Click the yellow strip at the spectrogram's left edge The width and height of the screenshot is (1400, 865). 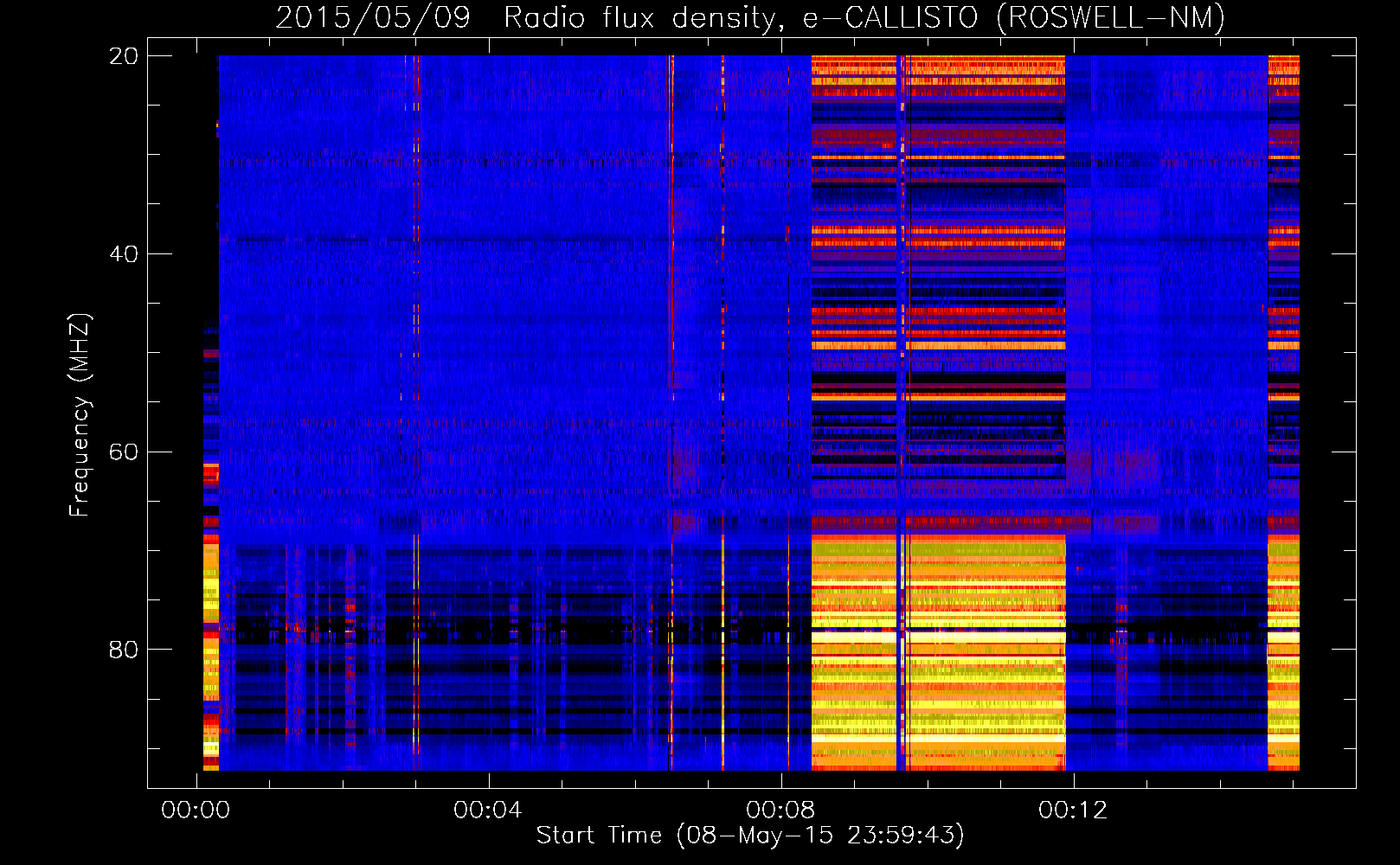click(x=210, y=605)
